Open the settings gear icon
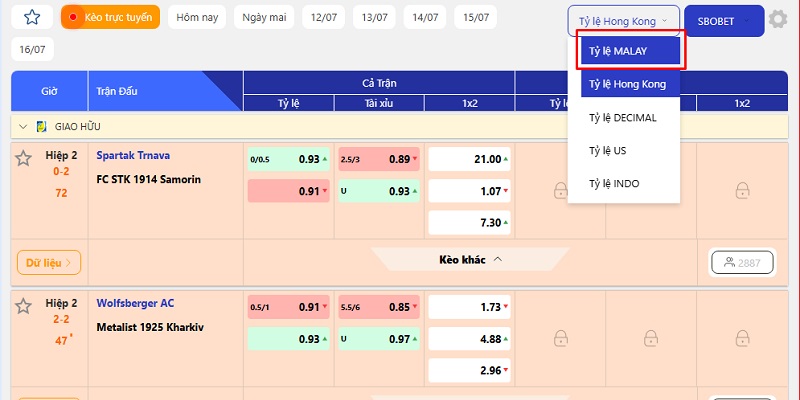 tap(778, 20)
